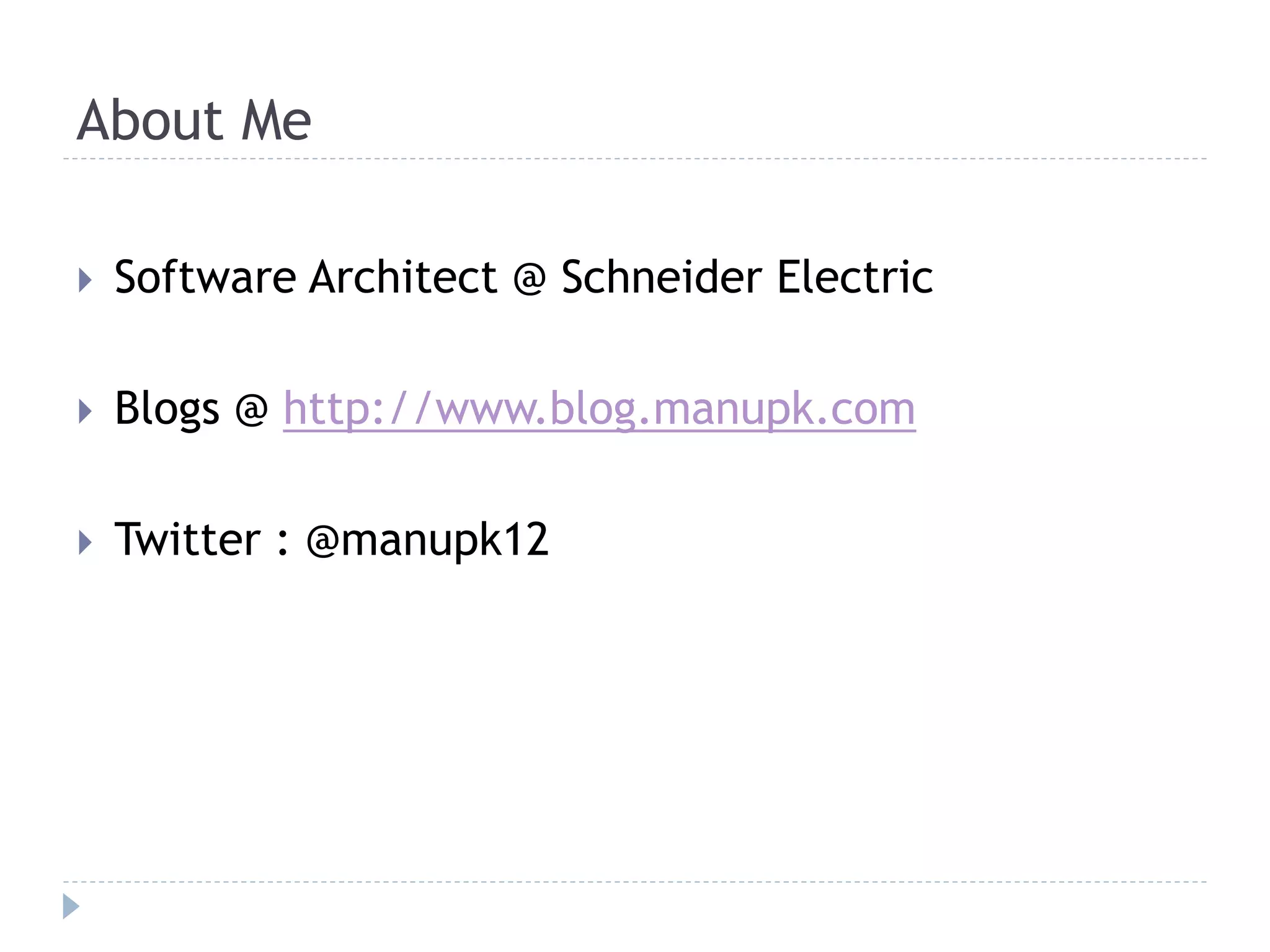Click the word "Electric"

coord(855,277)
